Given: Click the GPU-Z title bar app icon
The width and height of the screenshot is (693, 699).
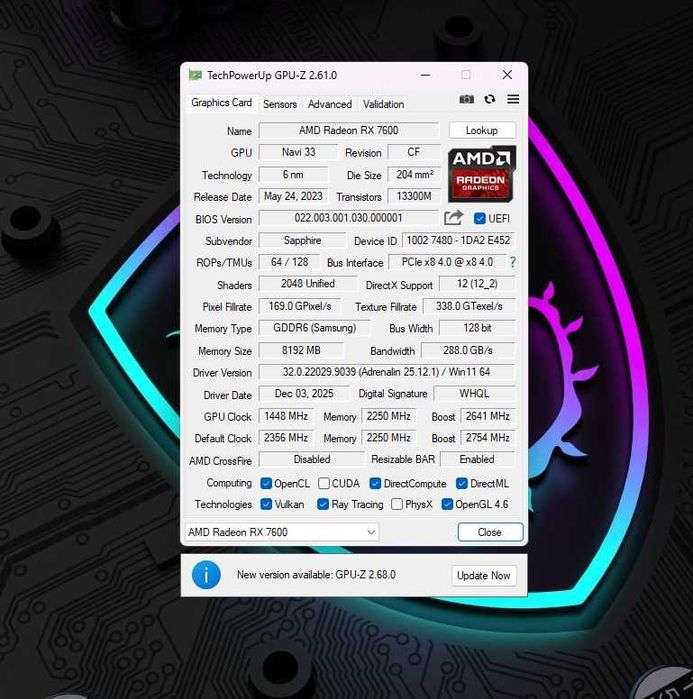Looking at the screenshot, I should point(195,75).
